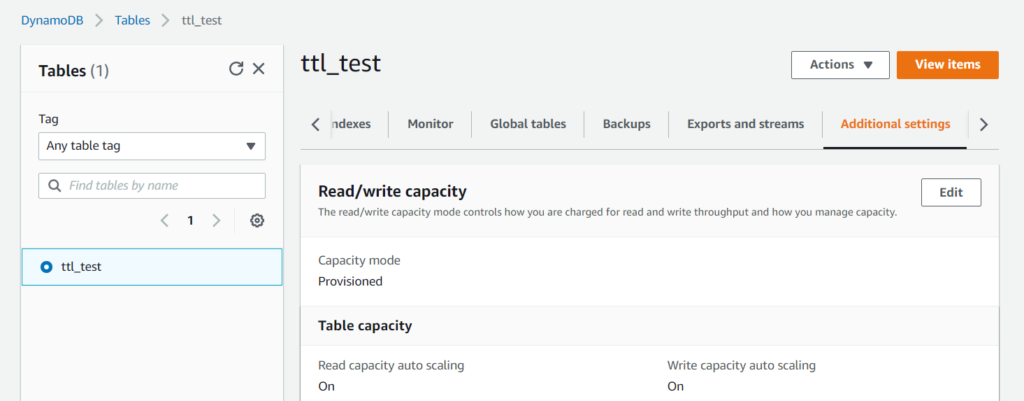This screenshot has height=401, width=1024.
Task: Click the ttl_test page heading
Action: coord(341,63)
